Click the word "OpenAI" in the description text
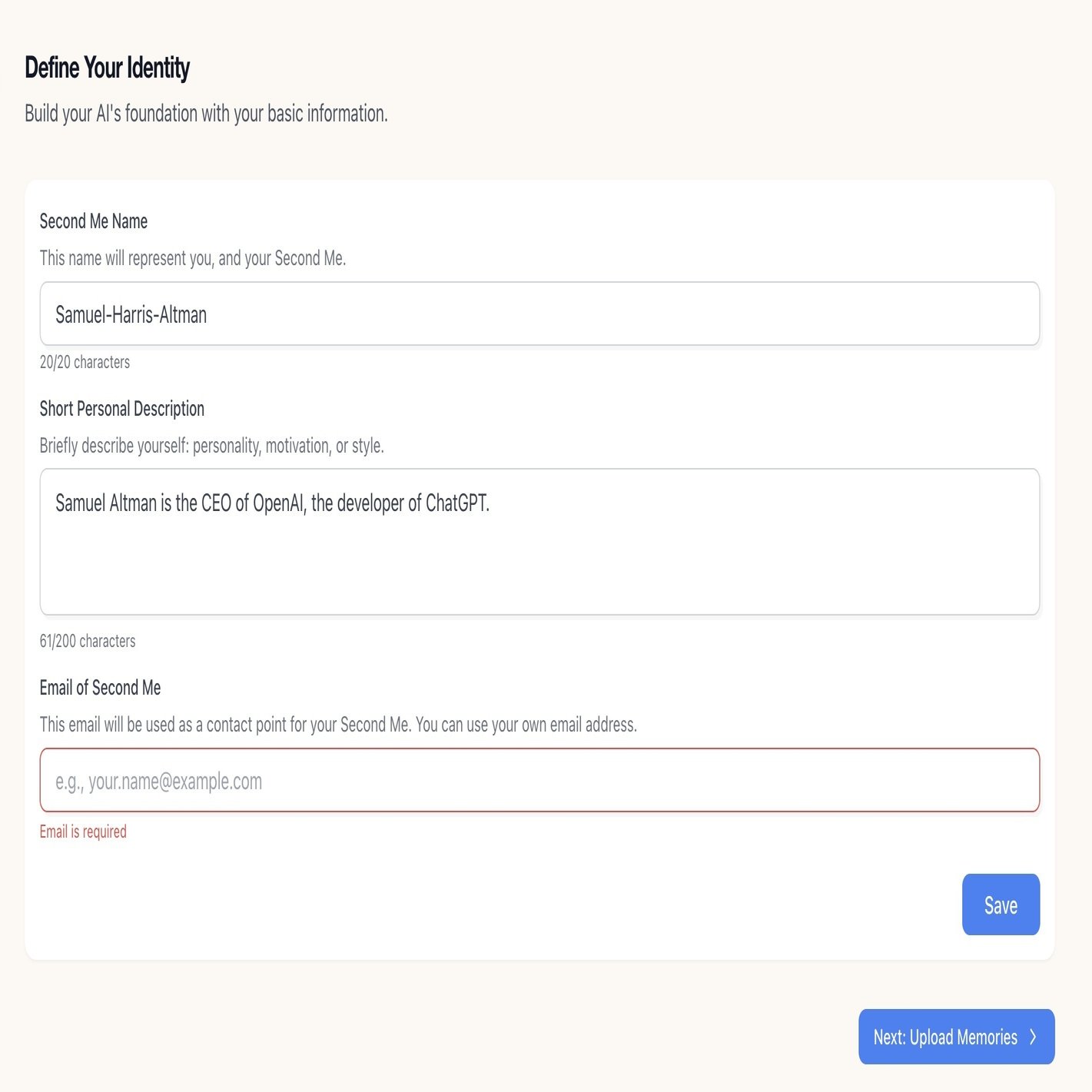Screen dimensions: 1092x1092 [x=280, y=503]
